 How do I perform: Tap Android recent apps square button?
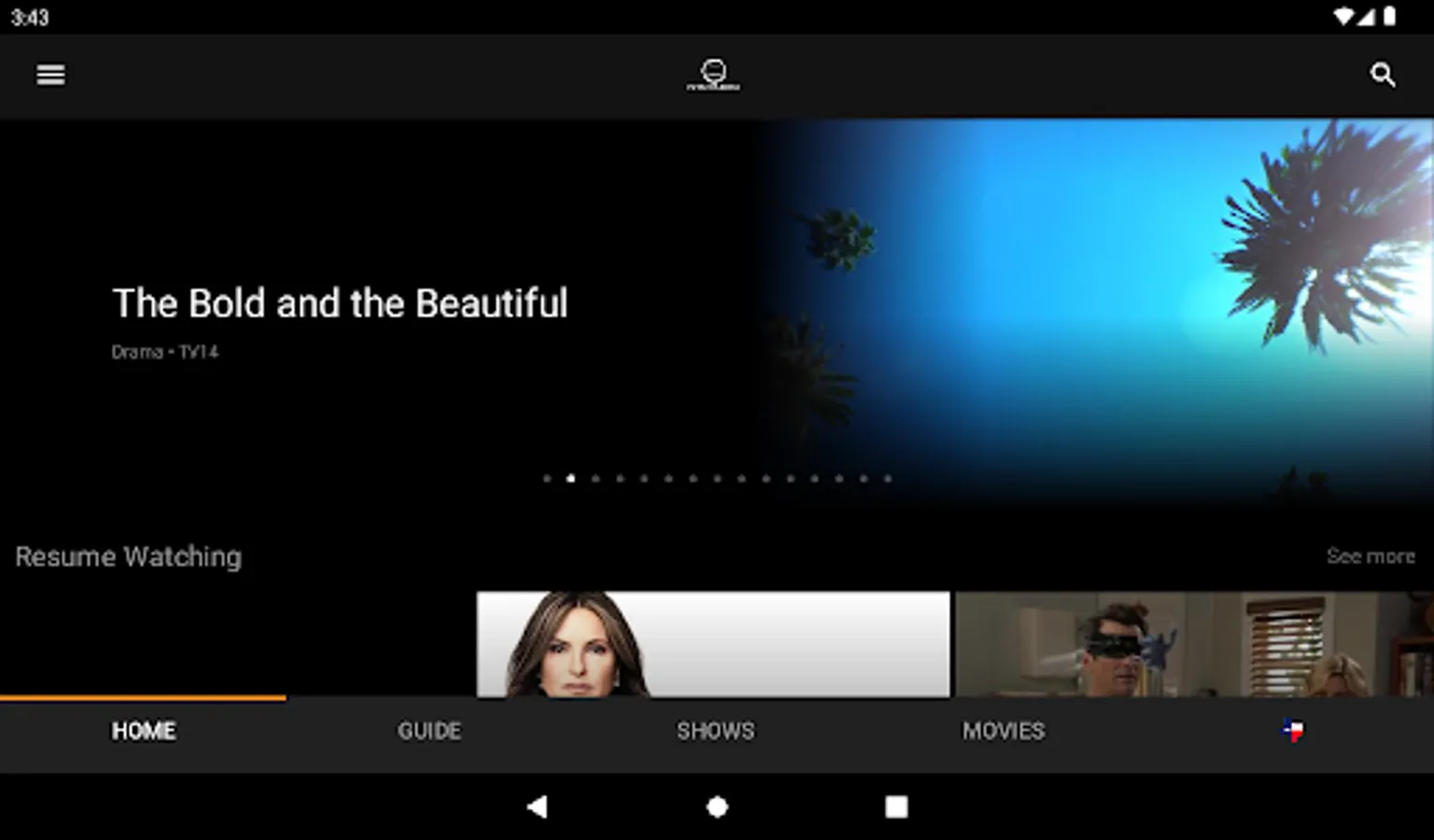point(896,806)
